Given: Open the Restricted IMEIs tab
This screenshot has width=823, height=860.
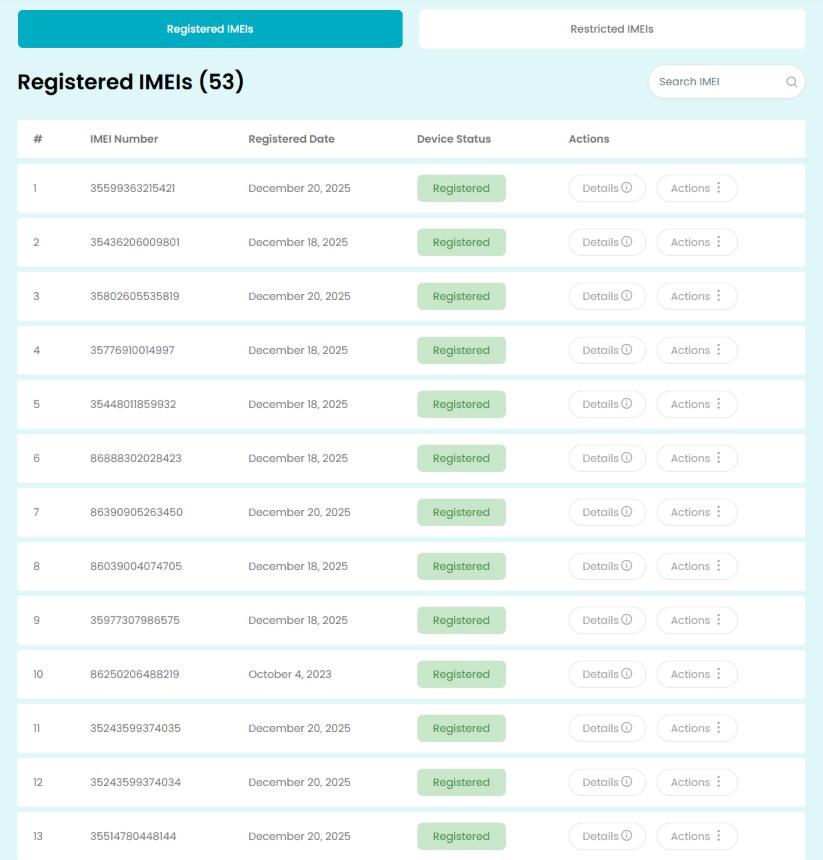Looking at the screenshot, I should tap(612, 29).
